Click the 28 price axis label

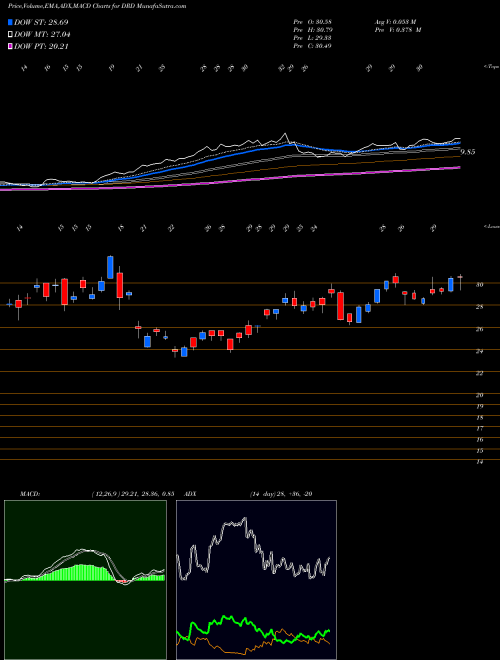(x=479, y=307)
